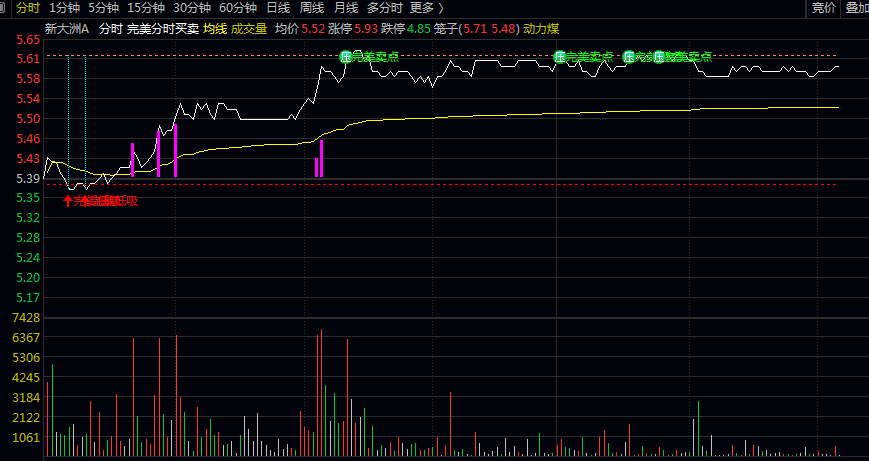The image size is (869, 461).
Task: Switch to the 分时 chart tab
Action: pos(28,8)
